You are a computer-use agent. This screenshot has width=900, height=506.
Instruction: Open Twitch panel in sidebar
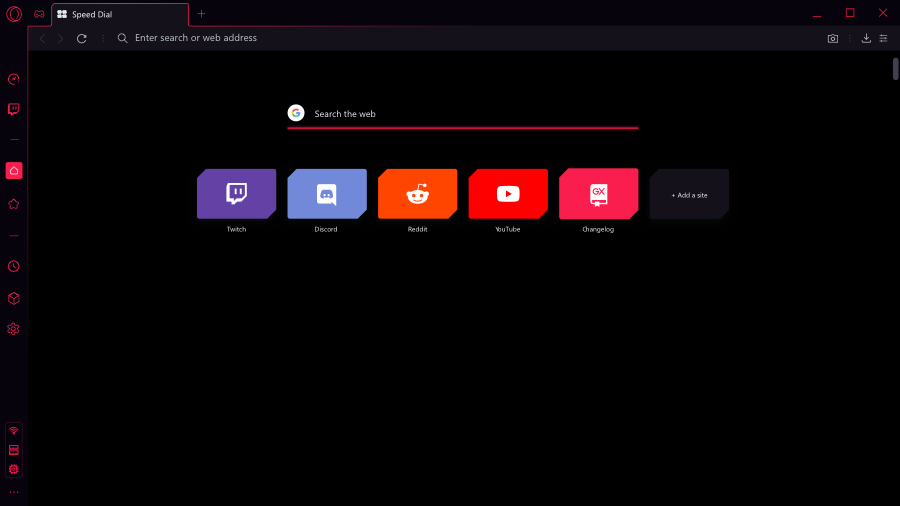[14, 109]
